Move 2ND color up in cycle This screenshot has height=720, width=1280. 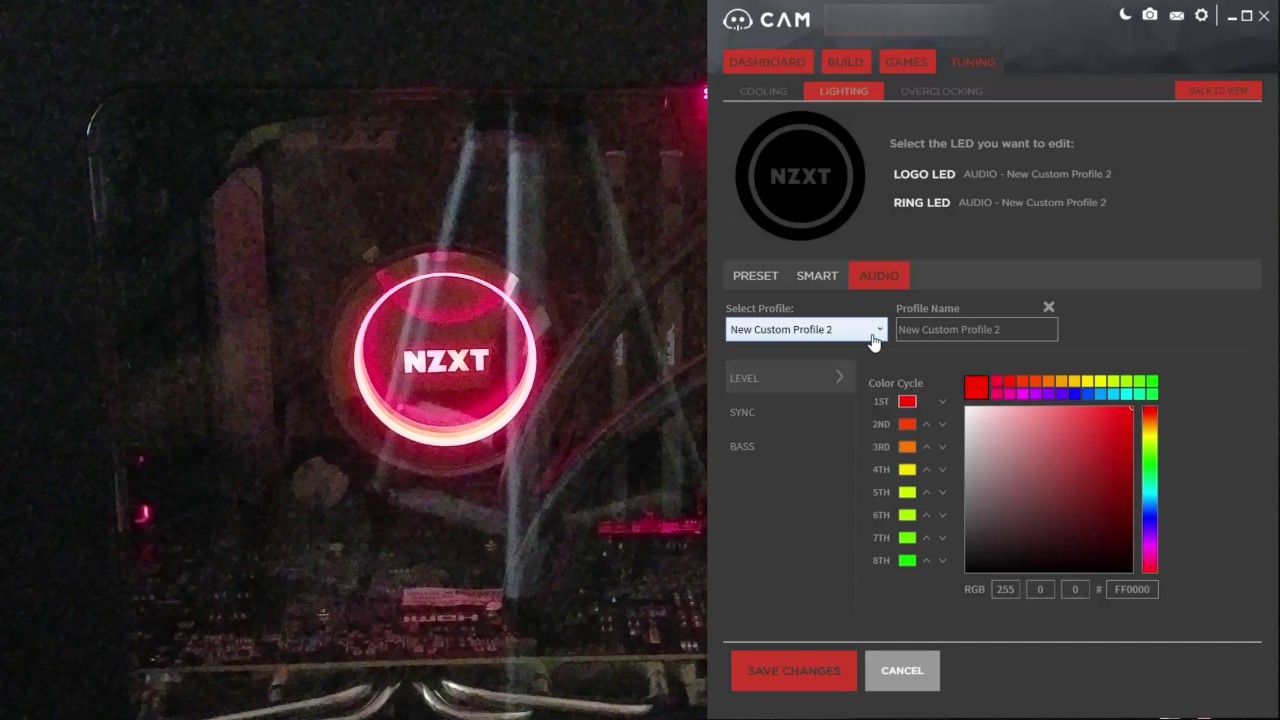pyautogui.click(x=926, y=424)
